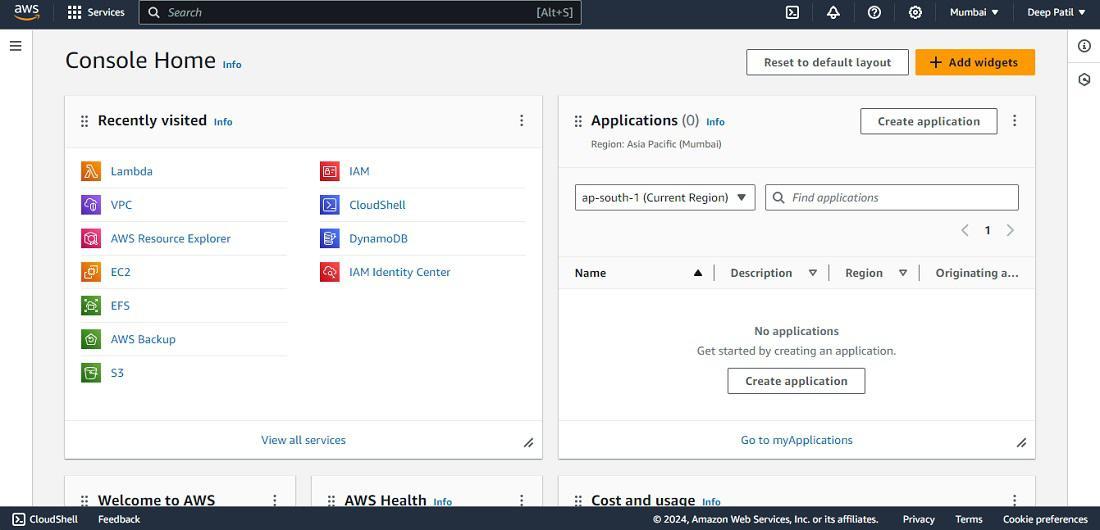This screenshot has width=1100, height=530.
Task: Click the Add widgets button
Action: (x=975, y=62)
